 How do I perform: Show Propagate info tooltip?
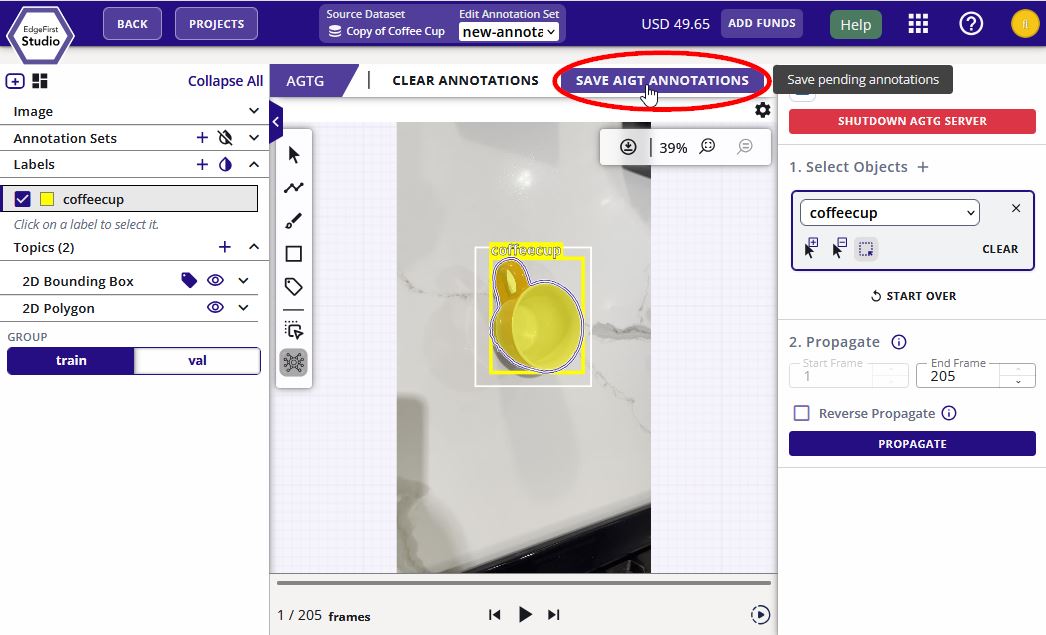click(x=899, y=342)
